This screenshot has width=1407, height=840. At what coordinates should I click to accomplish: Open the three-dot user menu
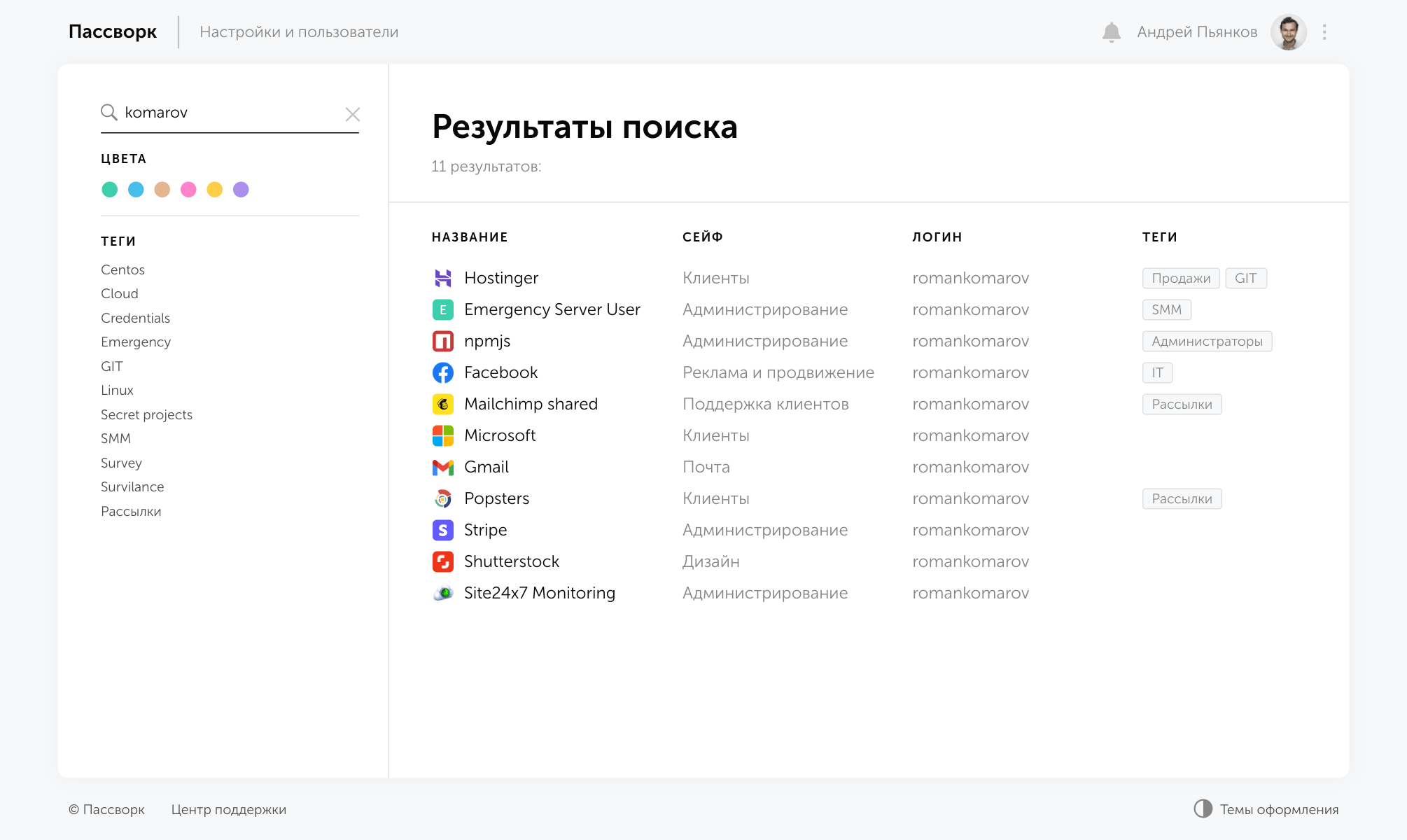[1324, 32]
